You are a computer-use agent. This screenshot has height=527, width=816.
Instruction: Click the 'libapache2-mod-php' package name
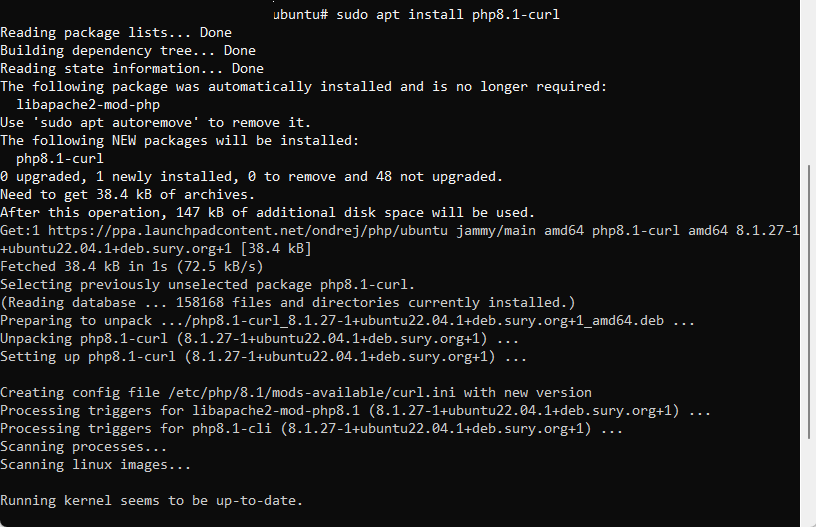[88, 105]
